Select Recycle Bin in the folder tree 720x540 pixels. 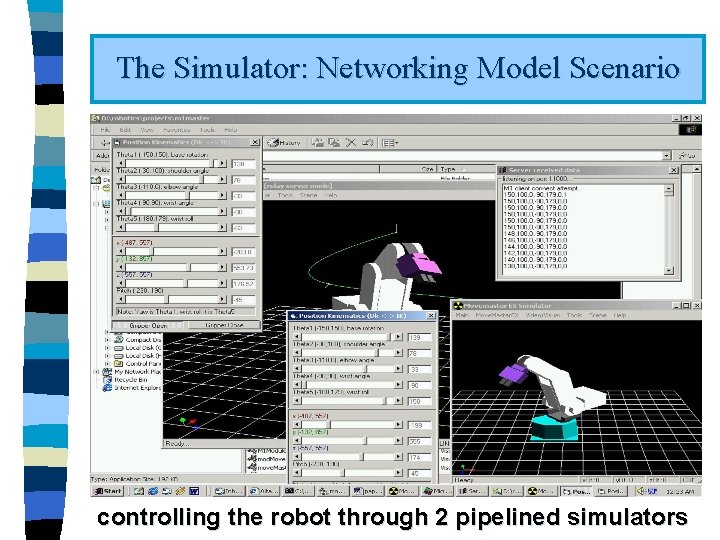126,380
